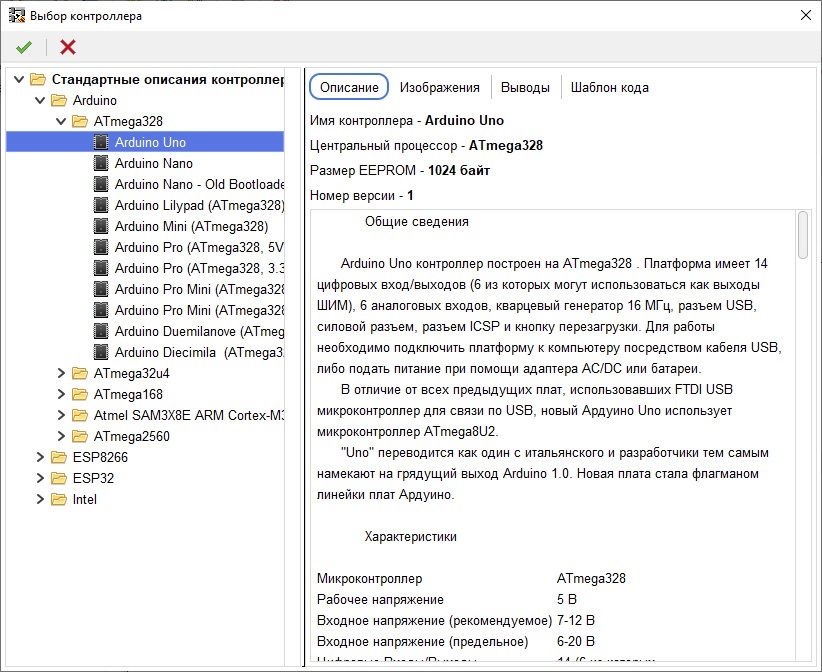Click the chip icon next to Arduino Duemilanove
The width and height of the screenshot is (822, 672).
point(101,331)
